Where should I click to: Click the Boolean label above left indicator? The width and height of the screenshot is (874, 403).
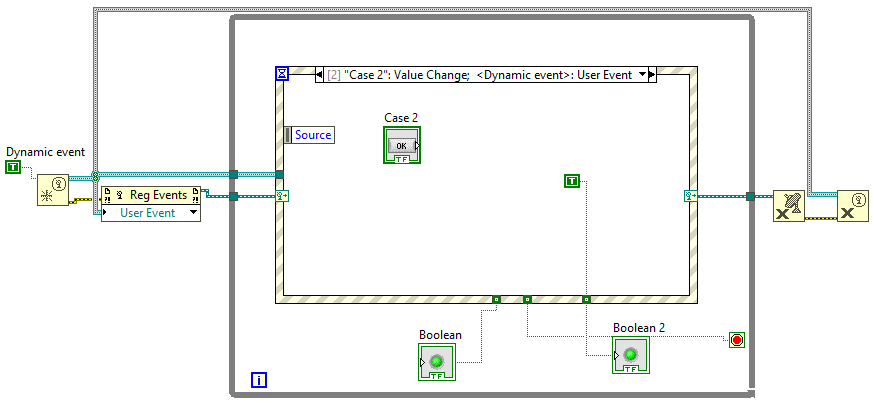(x=440, y=334)
